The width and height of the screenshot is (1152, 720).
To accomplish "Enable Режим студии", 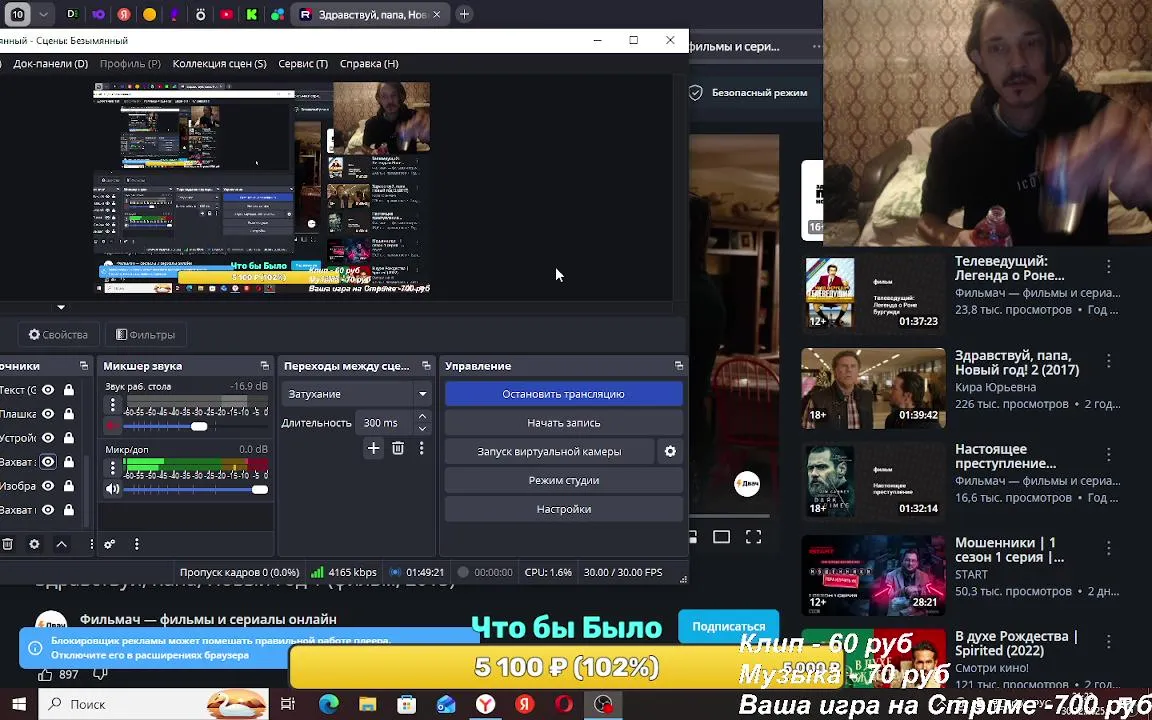I will tap(564, 480).
